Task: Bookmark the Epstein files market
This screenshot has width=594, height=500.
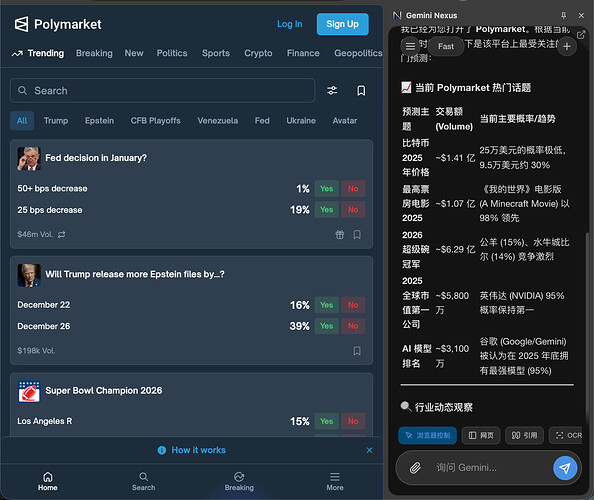Action: 357,351
